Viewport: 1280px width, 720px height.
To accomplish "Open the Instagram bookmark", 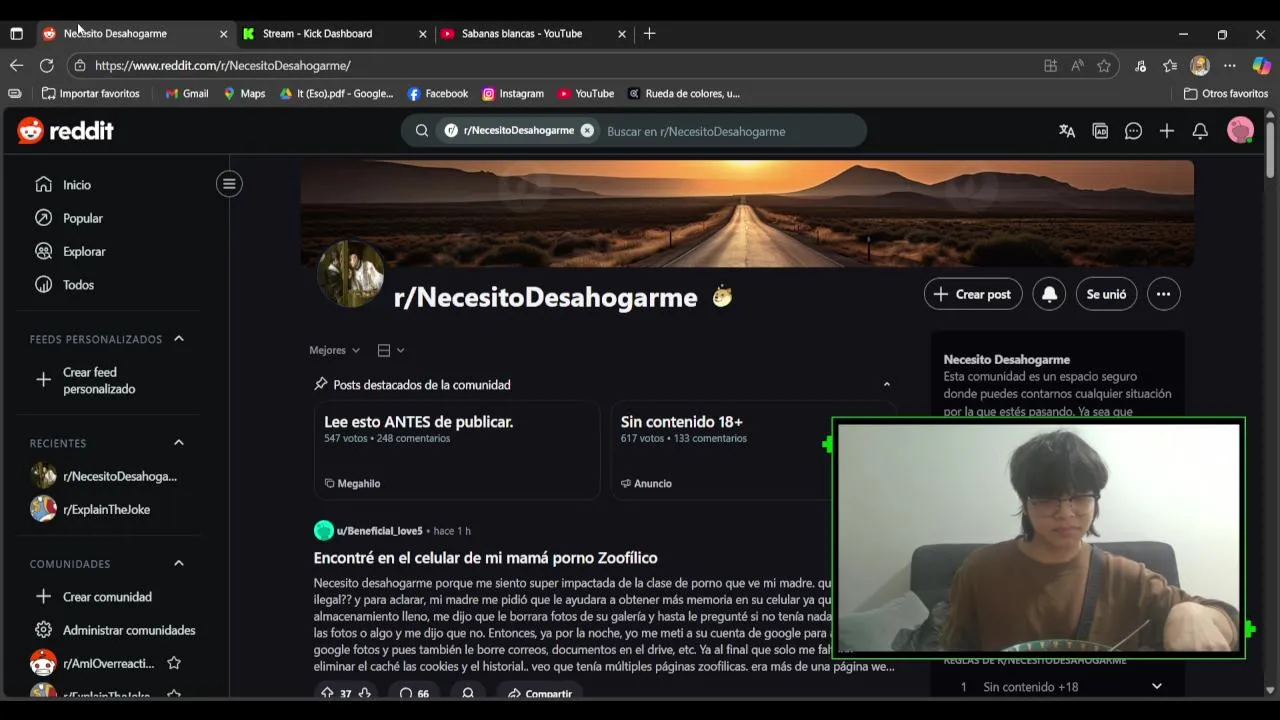I will (x=513, y=93).
